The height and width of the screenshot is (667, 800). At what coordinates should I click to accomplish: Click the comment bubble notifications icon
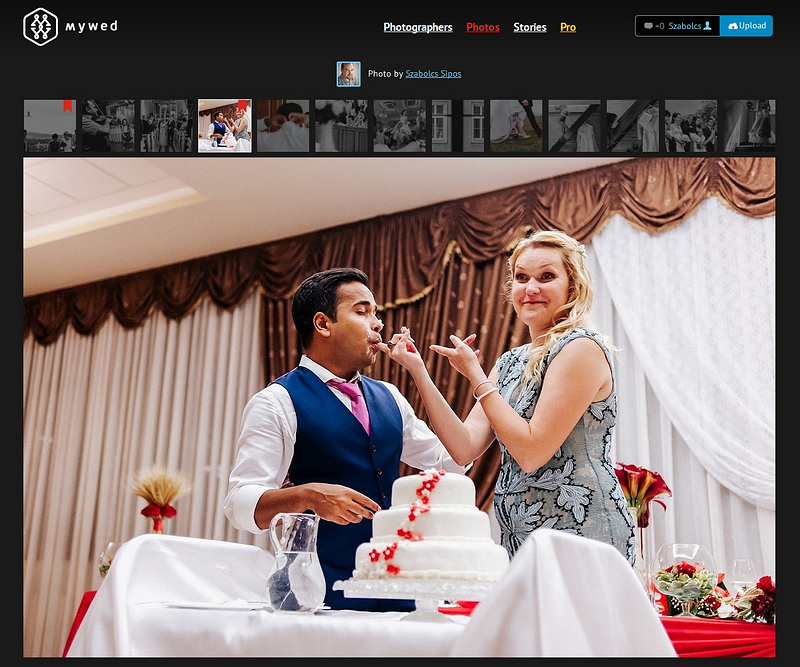click(648, 26)
